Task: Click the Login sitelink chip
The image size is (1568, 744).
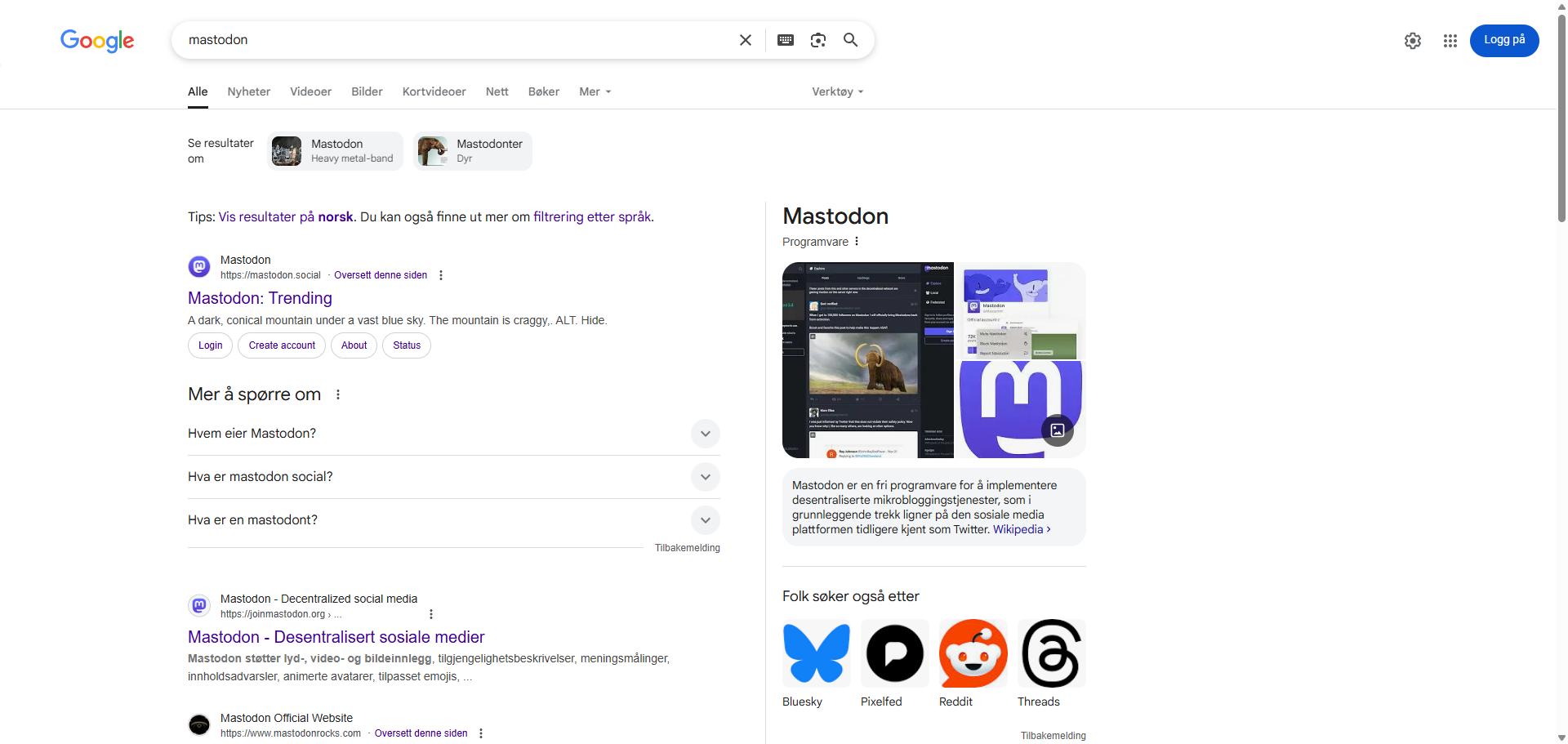Action: (211, 345)
